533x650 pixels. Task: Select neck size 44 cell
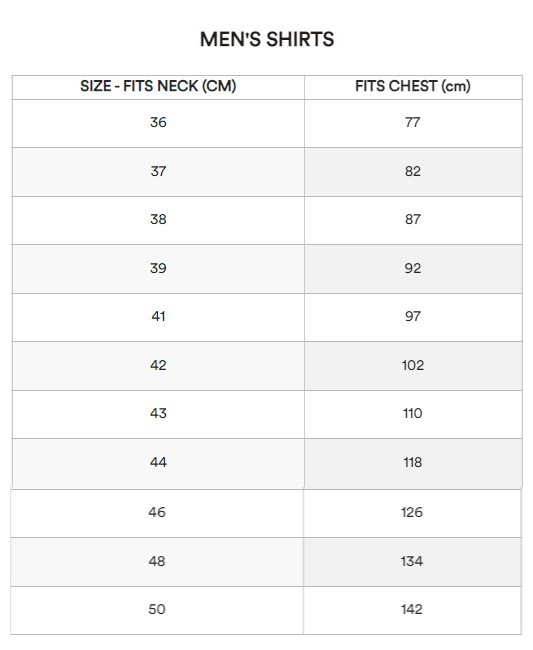point(158,463)
